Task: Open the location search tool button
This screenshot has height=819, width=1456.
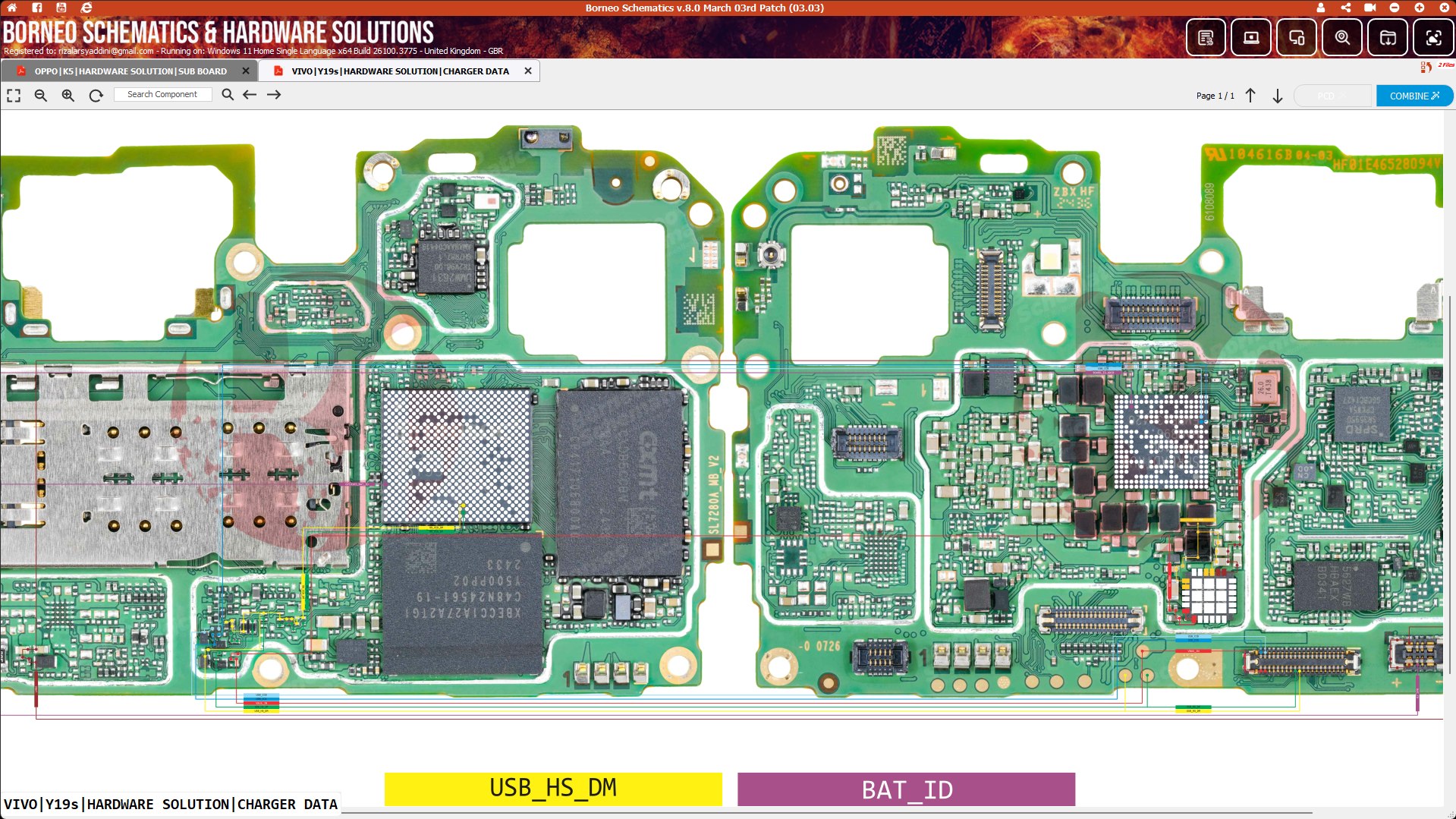Action: click(1342, 38)
